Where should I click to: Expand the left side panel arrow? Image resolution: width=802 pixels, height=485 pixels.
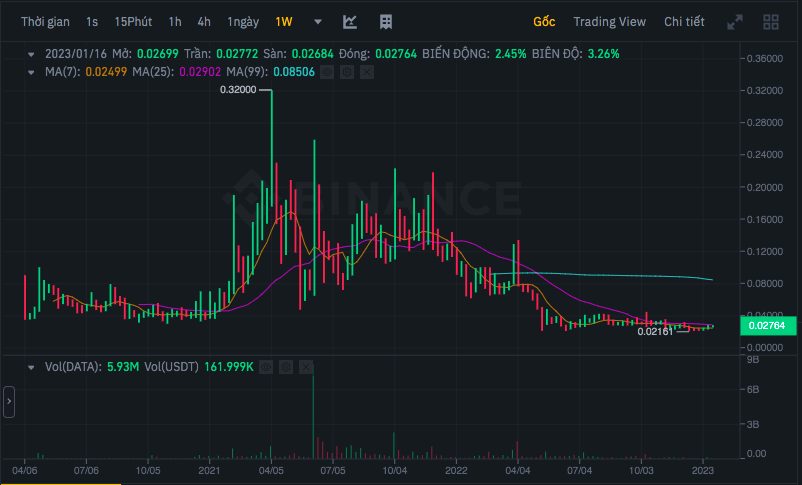coord(9,402)
